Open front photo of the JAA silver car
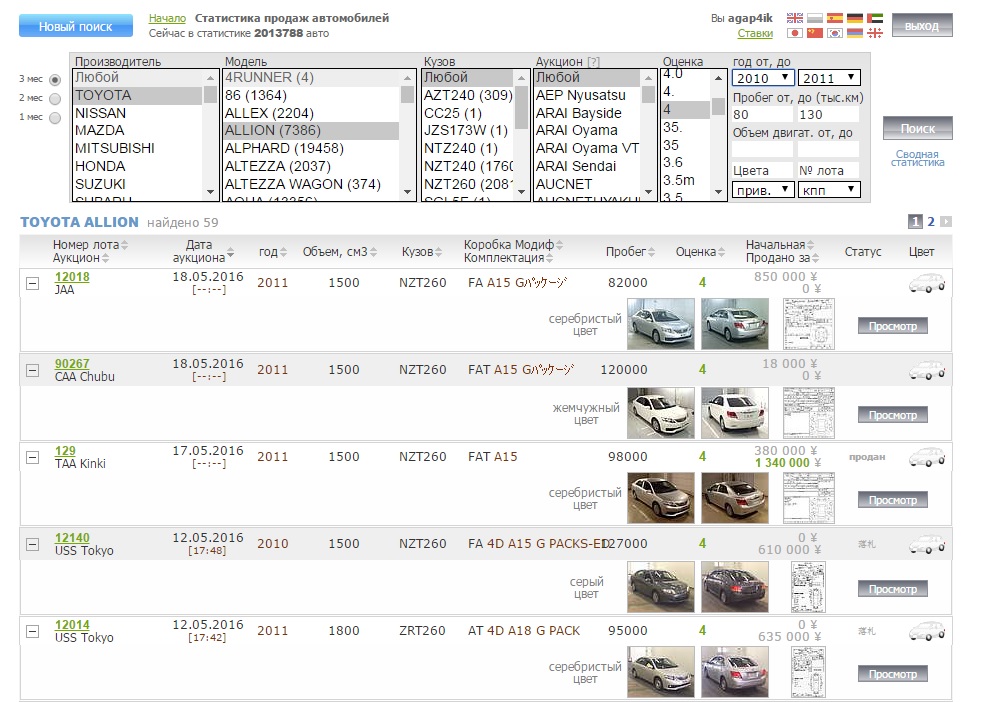This screenshot has width=983, height=702. [661, 324]
